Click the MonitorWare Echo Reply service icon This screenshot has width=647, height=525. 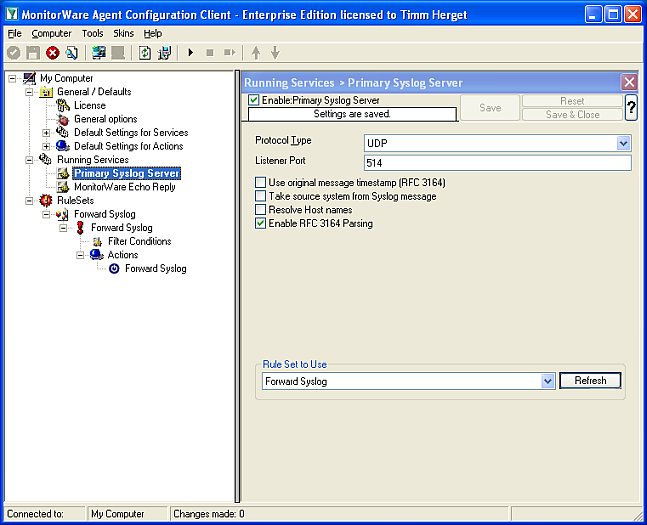pos(63,187)
